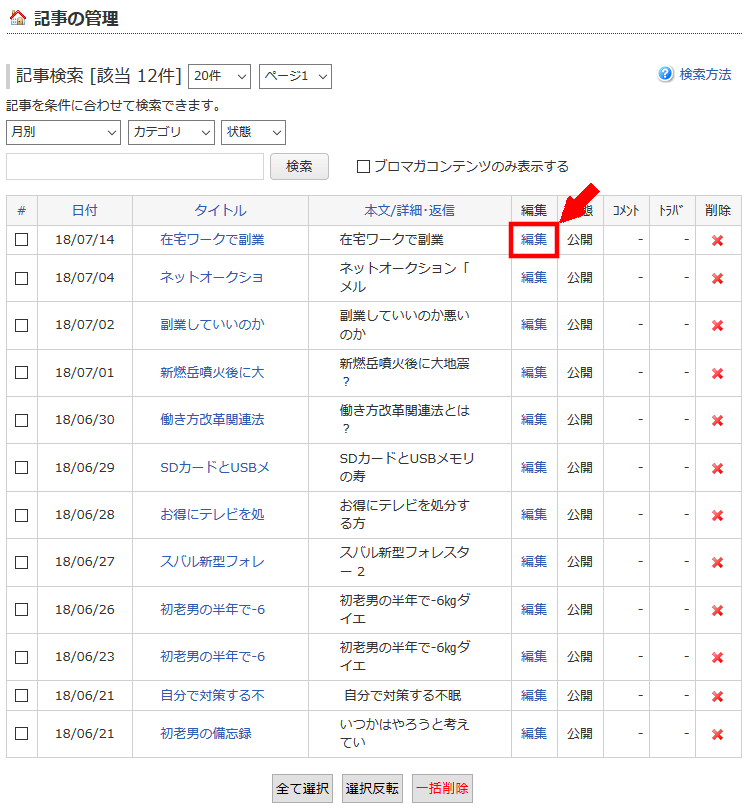Tick the checkbox for 18/06/30 article
748x811 pixels.
click(22, 420)
